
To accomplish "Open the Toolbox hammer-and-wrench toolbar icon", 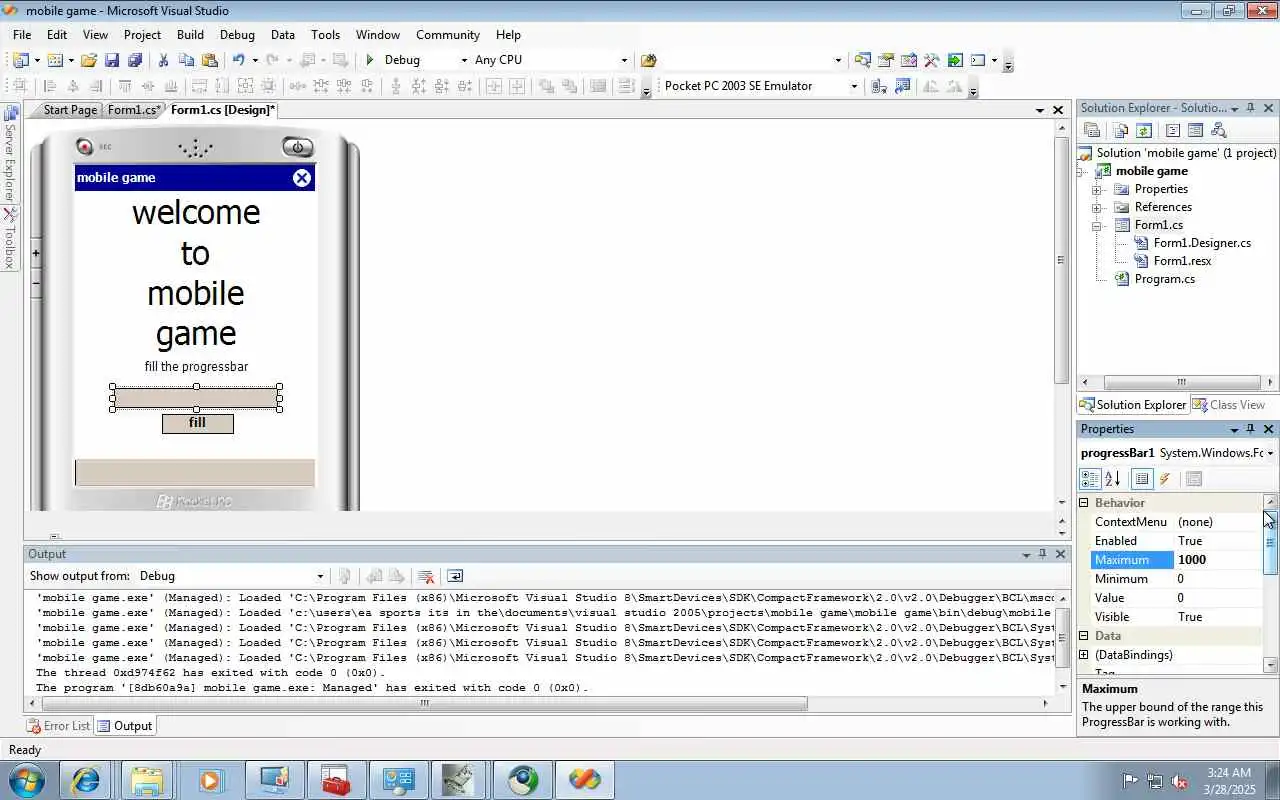I will point(932,60).
